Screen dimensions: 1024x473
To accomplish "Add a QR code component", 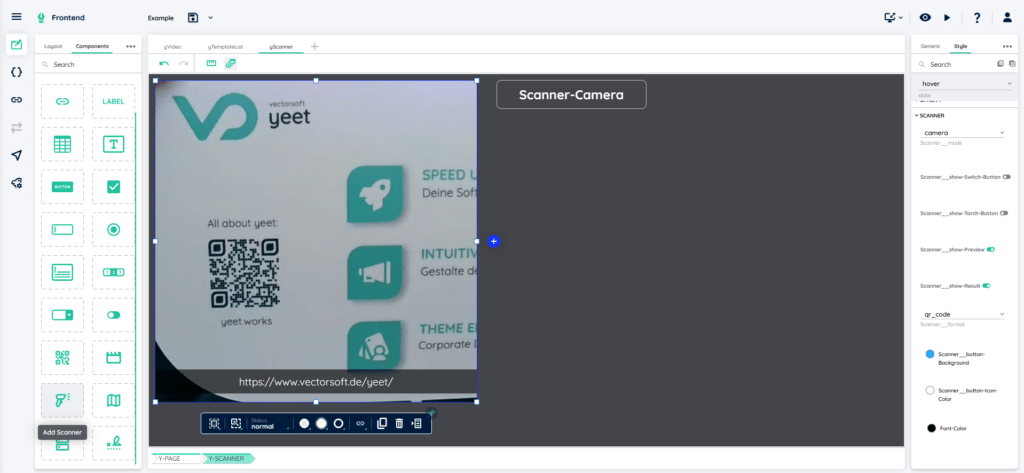I will coord(62,357).
